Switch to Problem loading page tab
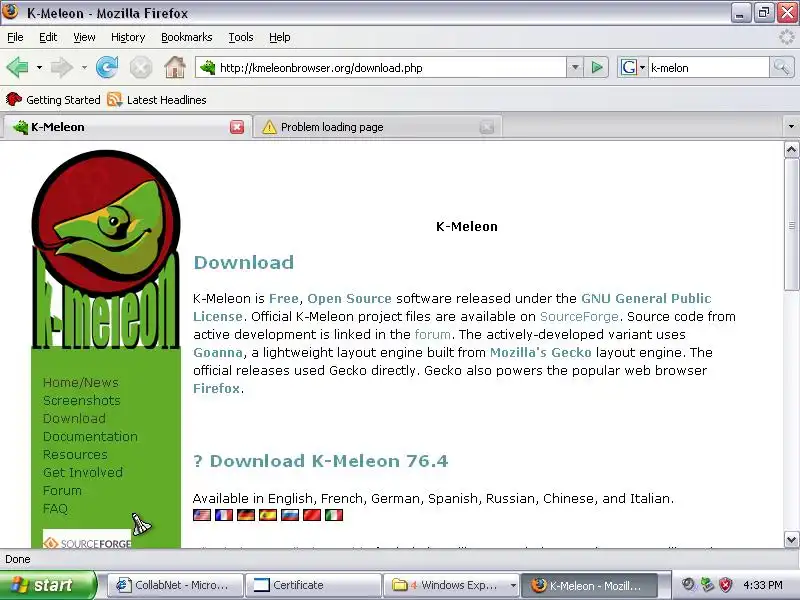Image resolution: width=800 pixels, height=600 pixels. (x=378, y=127)
